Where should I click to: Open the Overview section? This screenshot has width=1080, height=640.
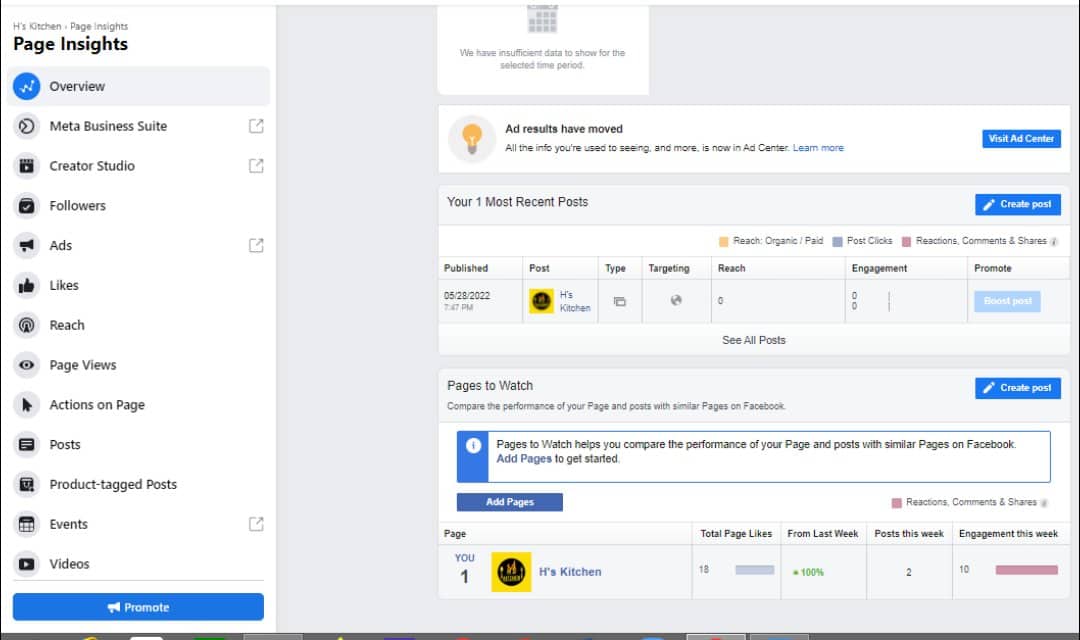tap(138, 86)
